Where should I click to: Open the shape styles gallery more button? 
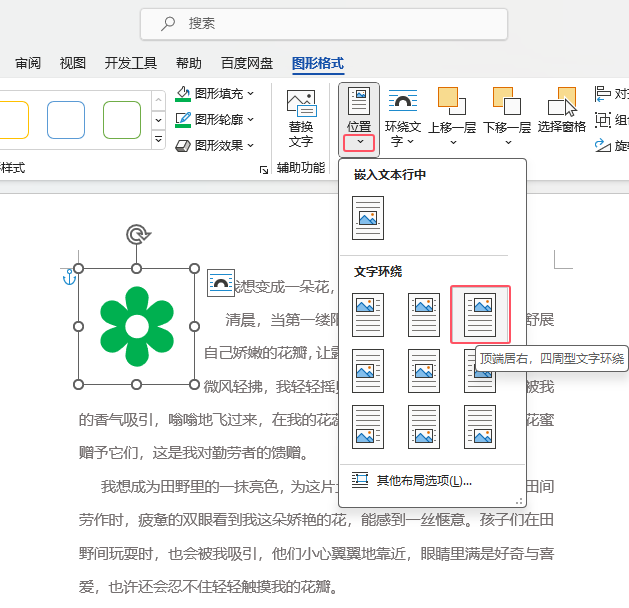[158, 139]
